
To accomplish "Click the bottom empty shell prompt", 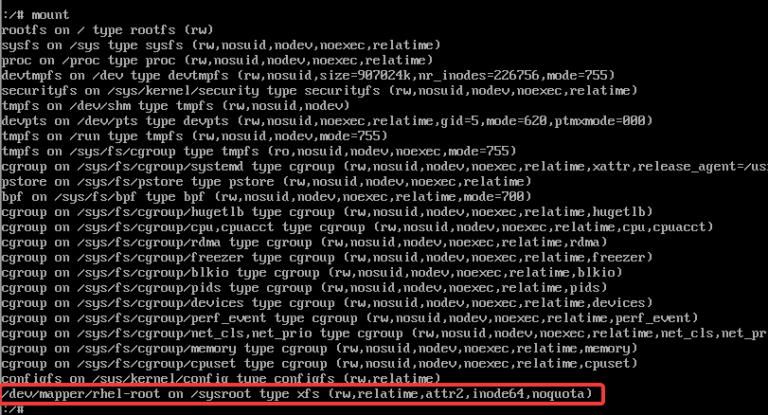I will [x=13, y=410].
